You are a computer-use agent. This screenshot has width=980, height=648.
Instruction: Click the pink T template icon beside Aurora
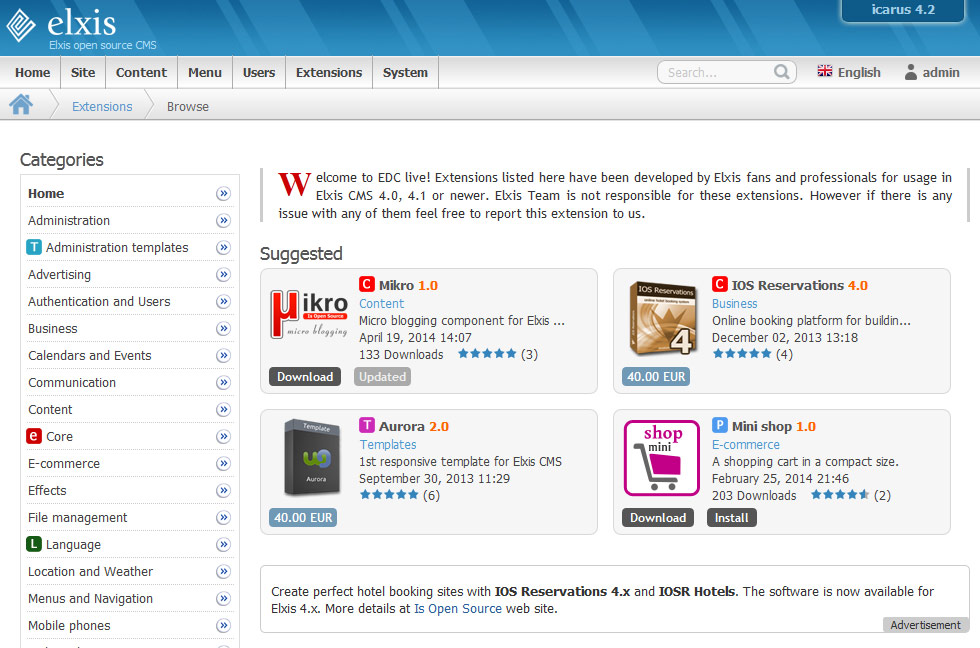[x=367, y=426]
